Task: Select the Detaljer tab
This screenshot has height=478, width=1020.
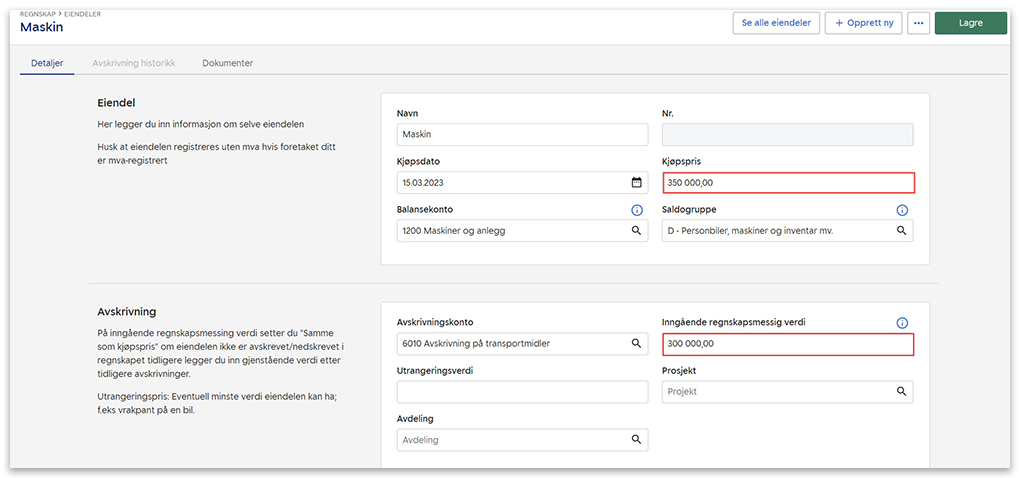Action: pyautogui.click(x=47, y=63)
